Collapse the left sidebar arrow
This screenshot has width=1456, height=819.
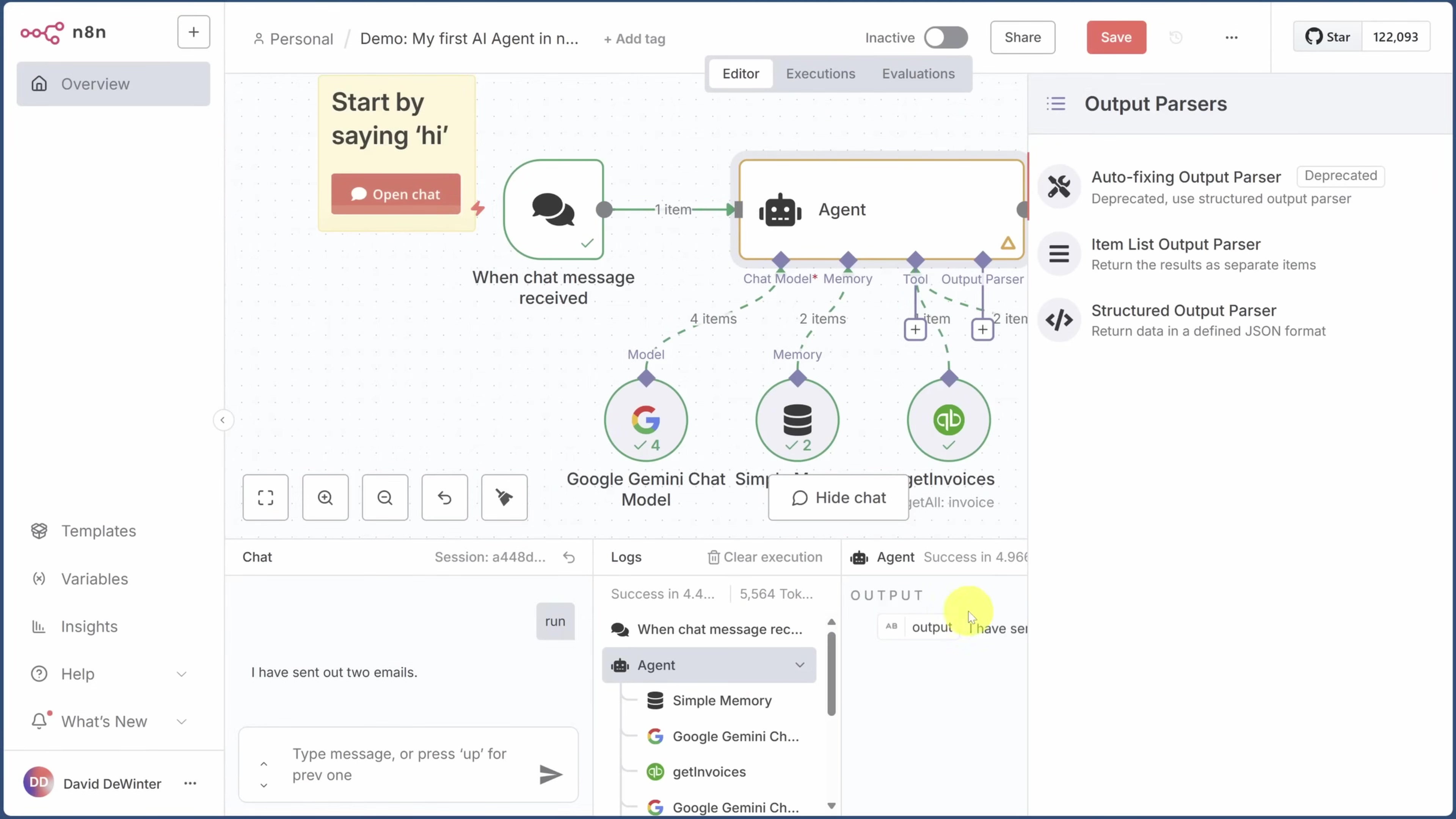coord(223,420)
